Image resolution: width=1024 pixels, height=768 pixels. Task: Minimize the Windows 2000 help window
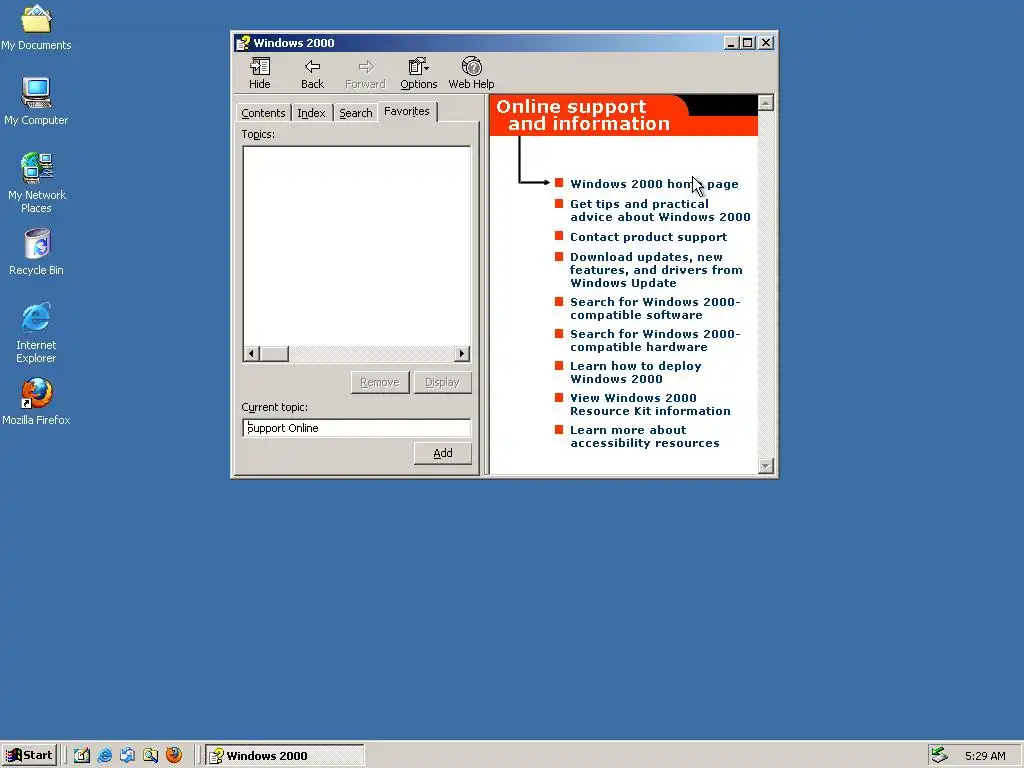[x=732, y=43]
